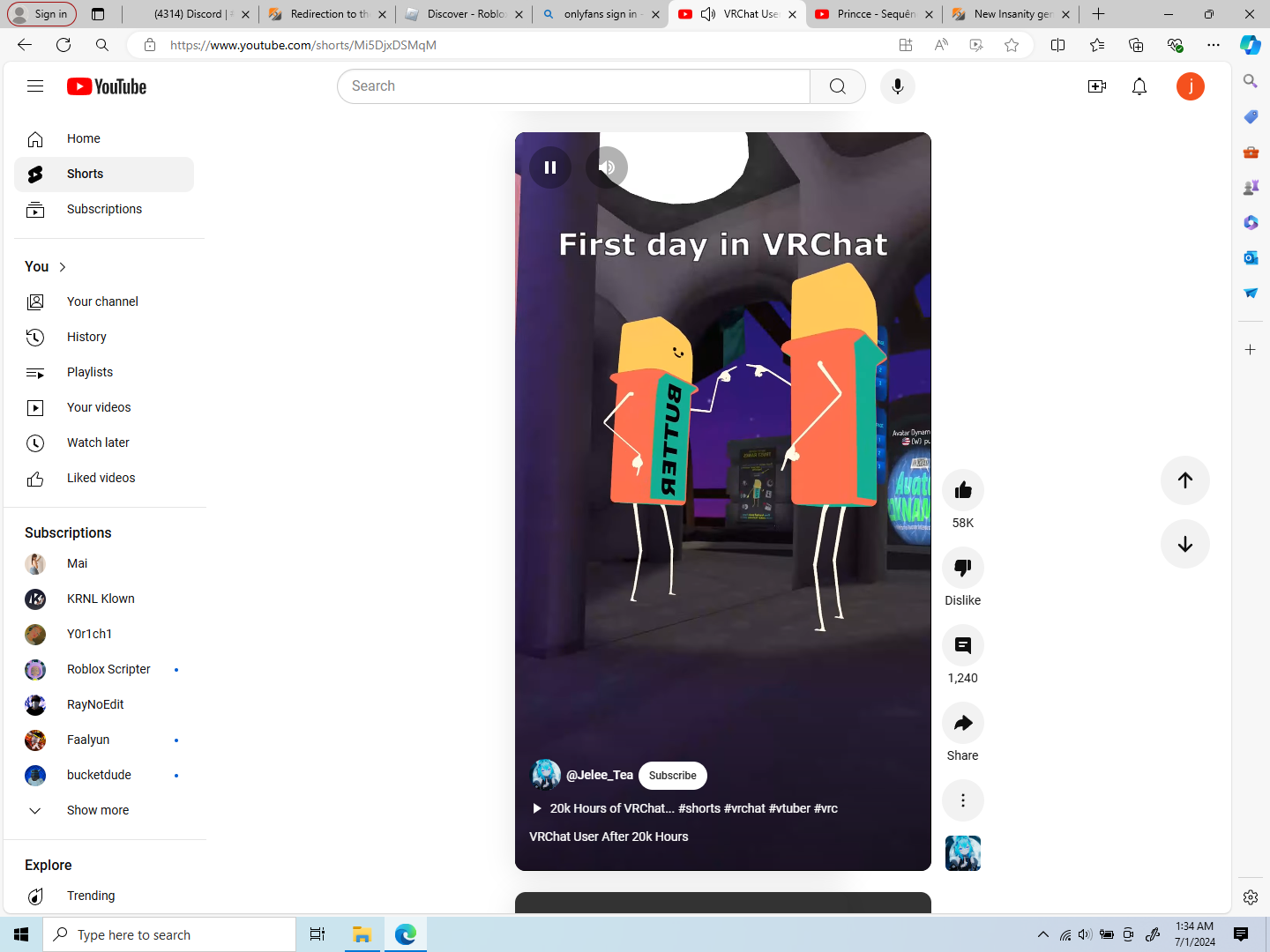Image resolution: width=1270 pixels, height=952 pixels.
Task: Switch to the Discord tab
Action: (190, 14)
